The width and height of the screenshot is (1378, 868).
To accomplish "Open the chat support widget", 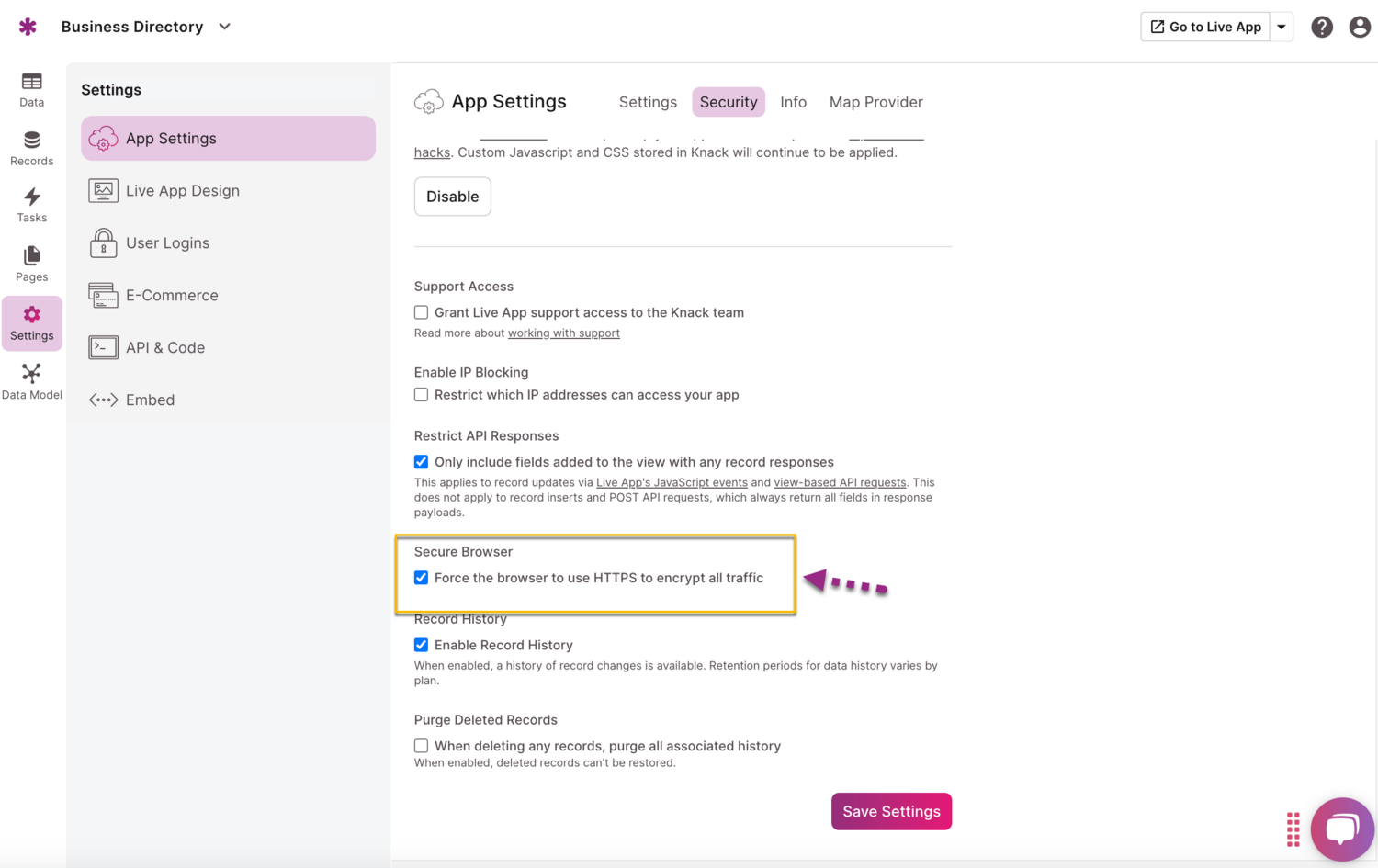I will [x=1341, y=829].
